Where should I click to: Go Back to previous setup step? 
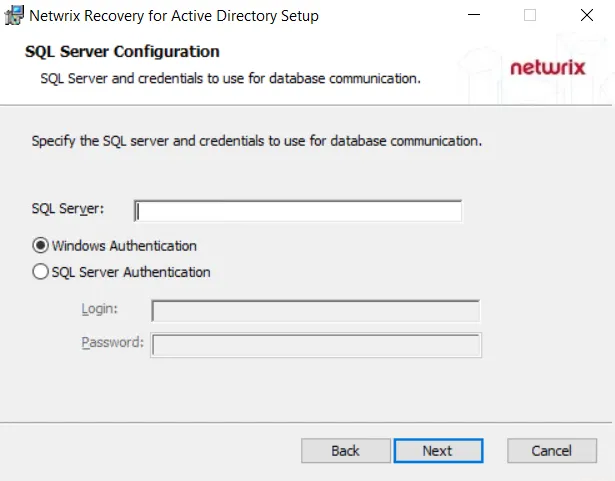[346, 451]
